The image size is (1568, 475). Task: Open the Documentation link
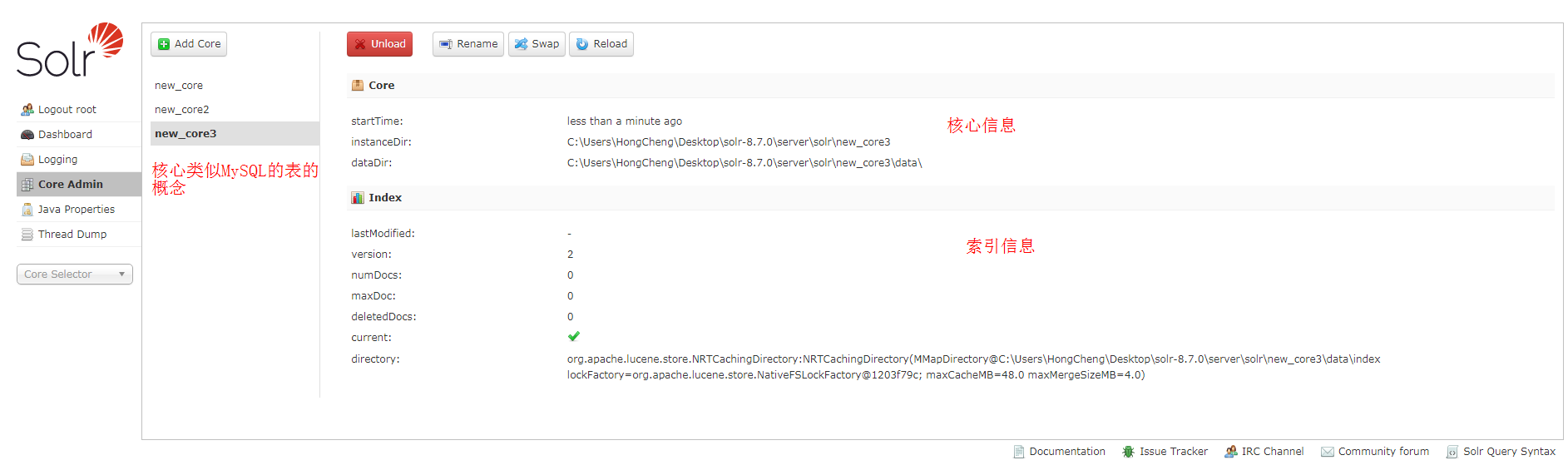(1059, 452)
